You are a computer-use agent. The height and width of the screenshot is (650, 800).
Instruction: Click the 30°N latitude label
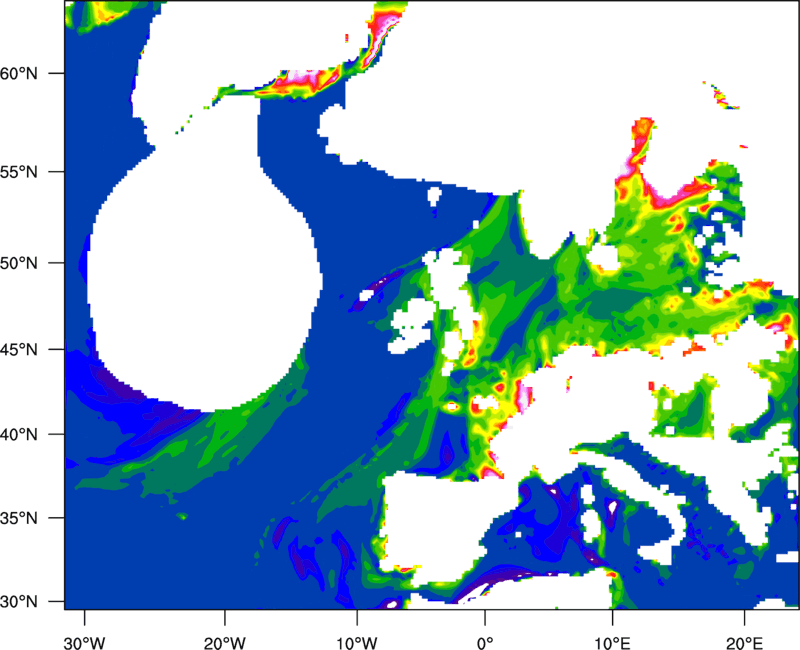[19, 602]
